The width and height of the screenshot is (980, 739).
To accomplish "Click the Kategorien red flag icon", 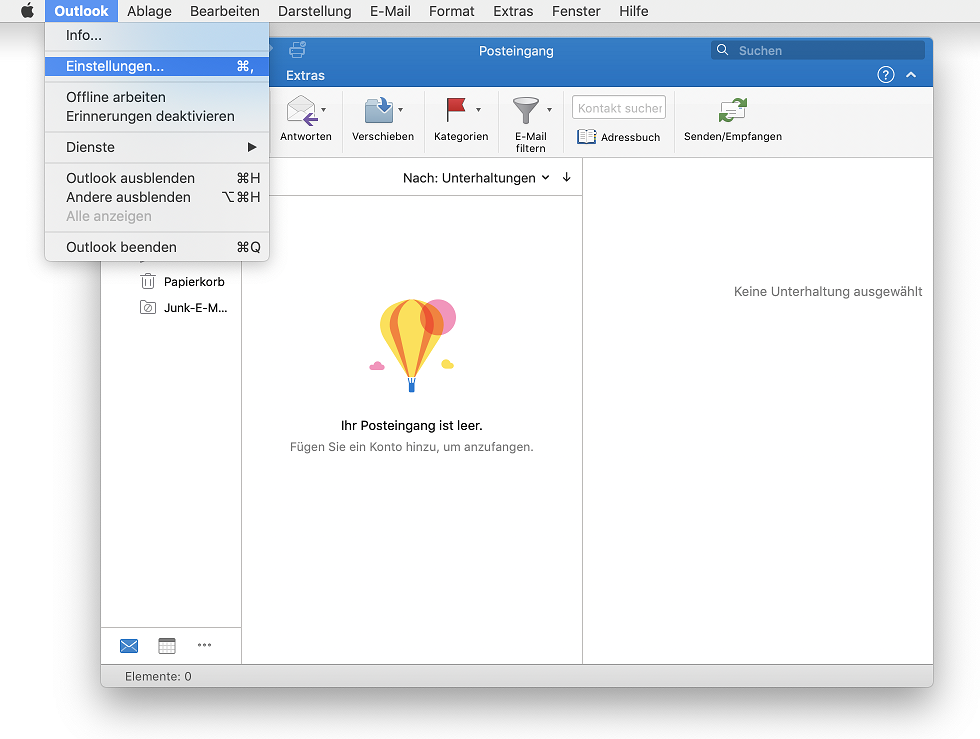I will (x=456, y=109).
